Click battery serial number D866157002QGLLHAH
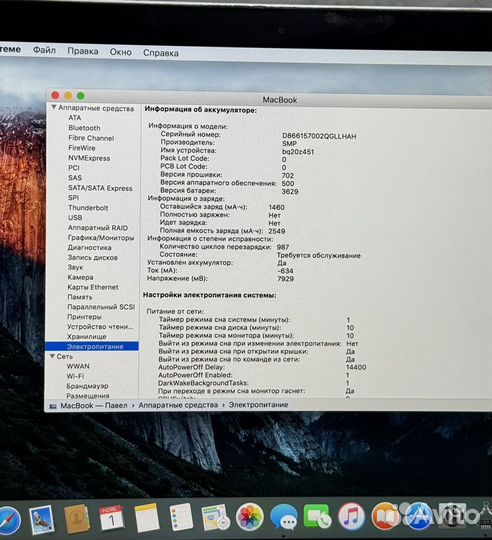This screenshot has height=540, width=492. tap(319, 136)
